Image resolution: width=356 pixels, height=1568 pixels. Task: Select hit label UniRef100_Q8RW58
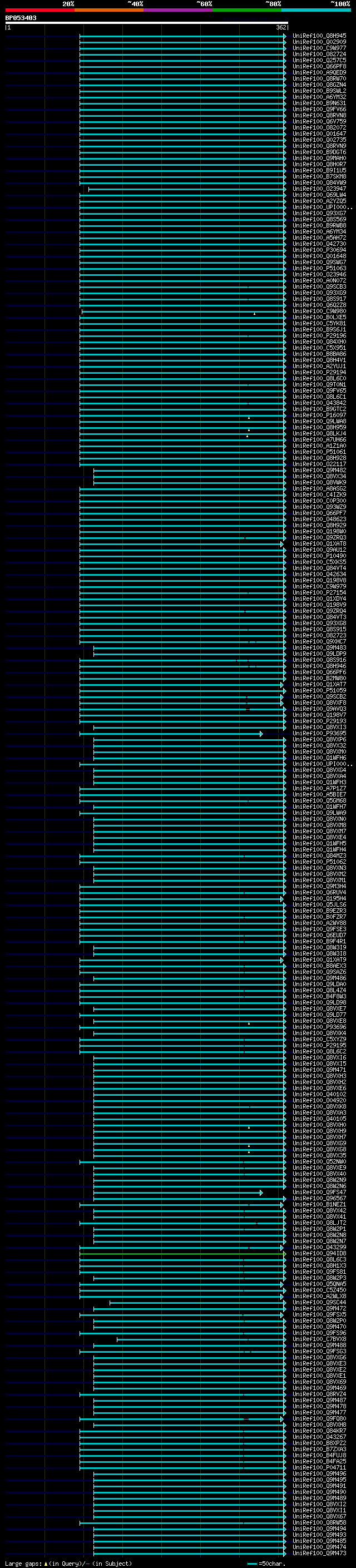(x=319, y=1523)
